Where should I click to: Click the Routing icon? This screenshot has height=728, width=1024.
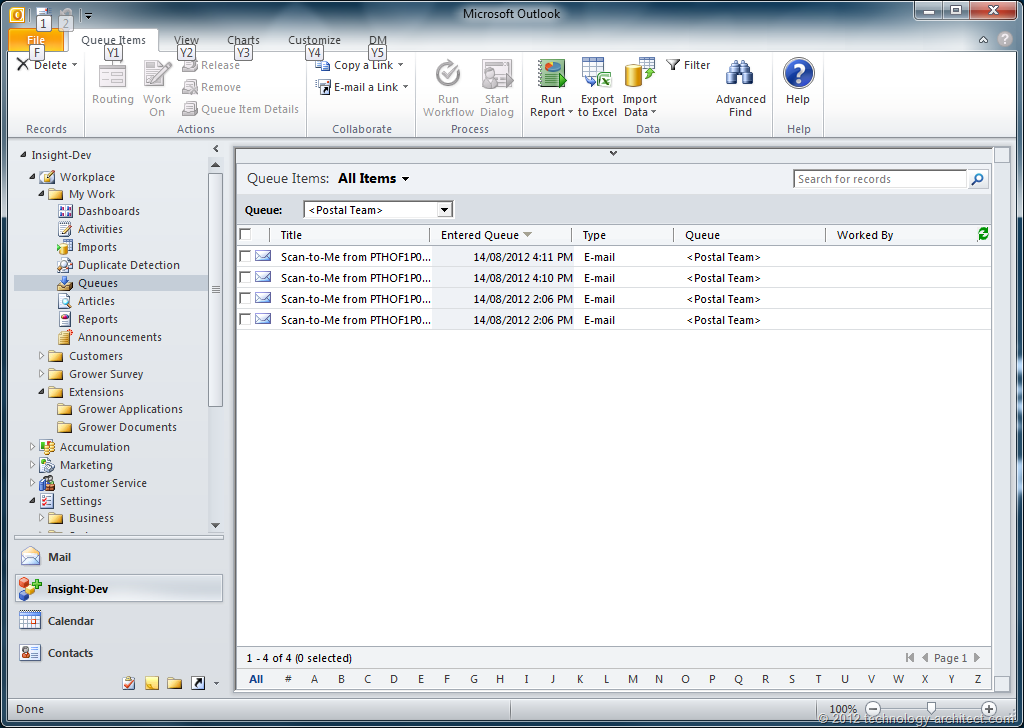tap(112, 76)
